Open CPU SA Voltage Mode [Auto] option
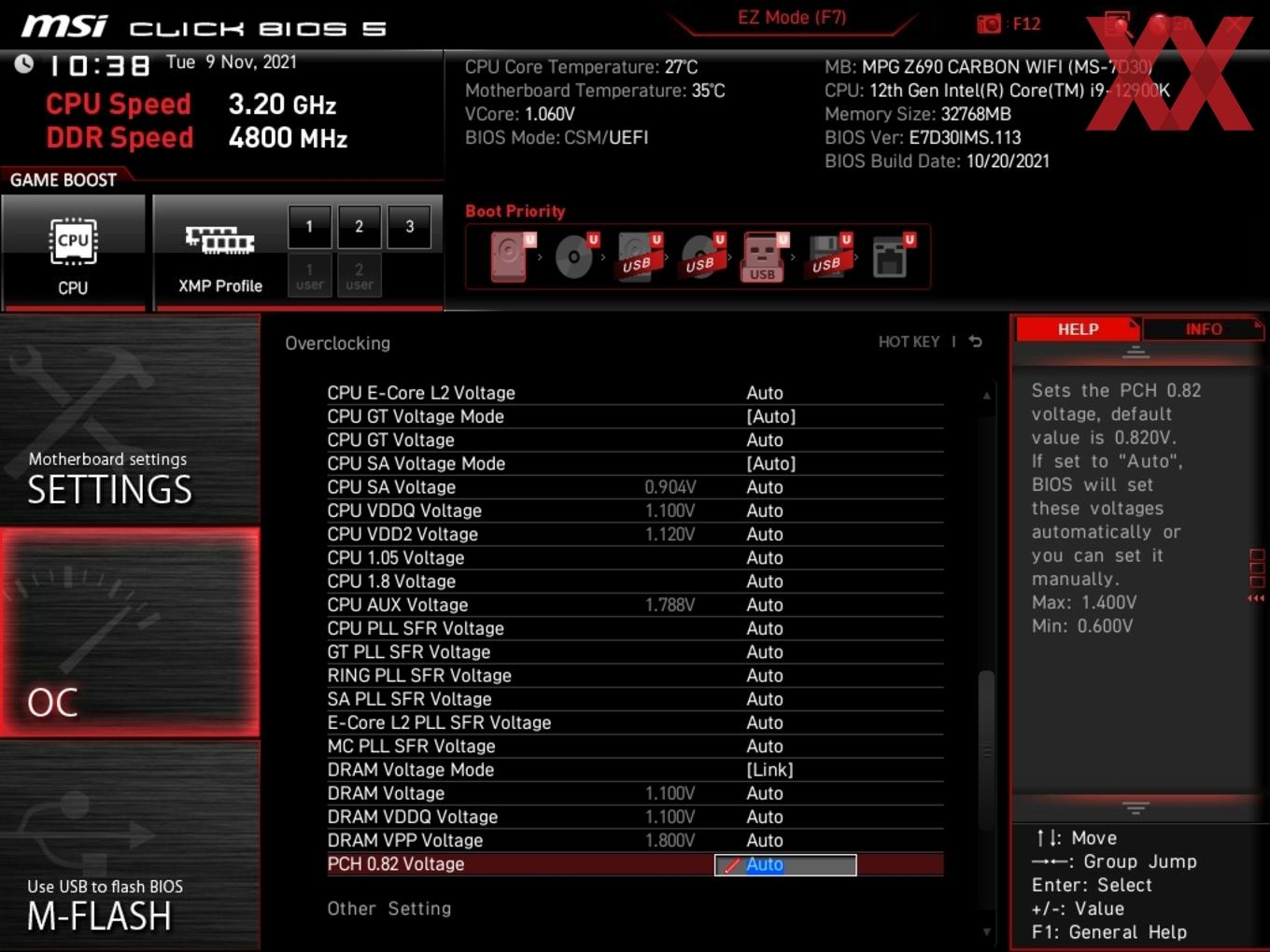Viewport: 1270px width, 952px height. (x=771, y=463)
